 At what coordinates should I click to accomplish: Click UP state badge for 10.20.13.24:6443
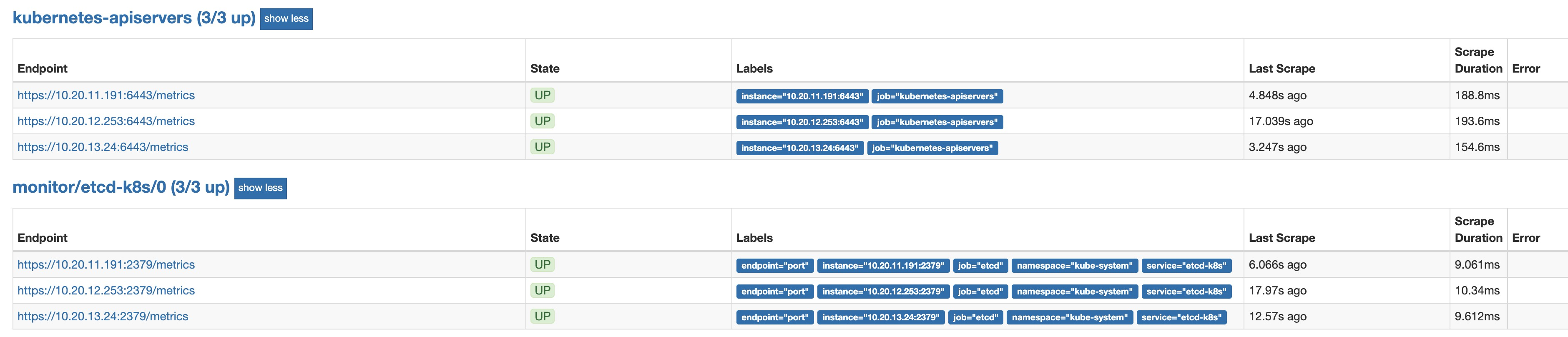[x=543, y=147]
